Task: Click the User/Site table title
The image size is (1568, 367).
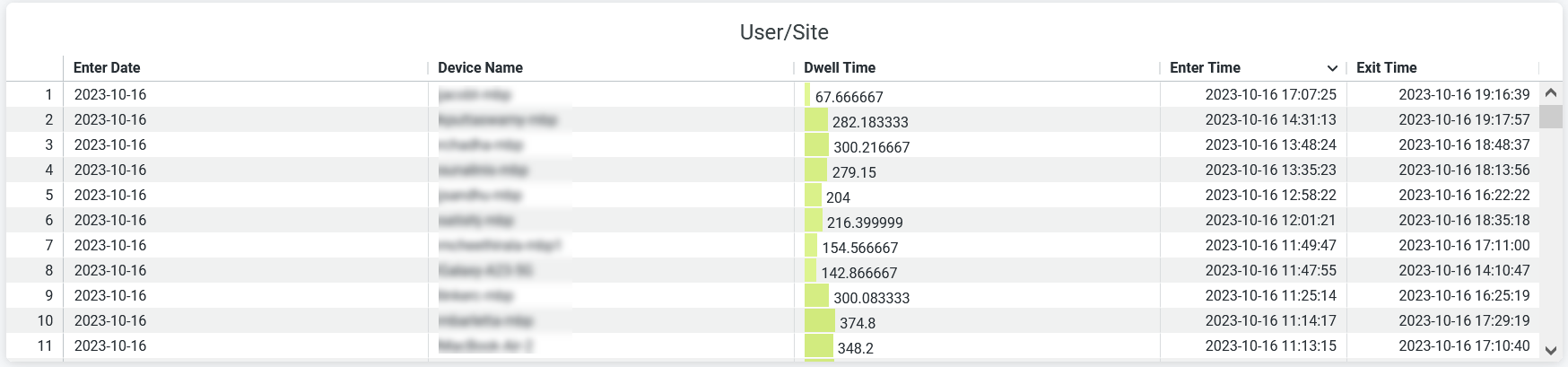Action: 784,32
